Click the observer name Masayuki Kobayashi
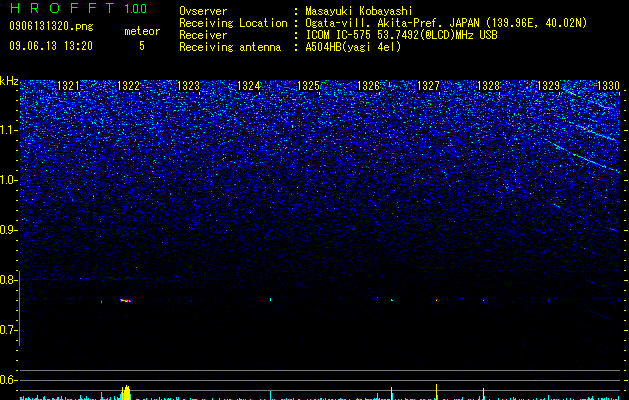 [359, 11]
